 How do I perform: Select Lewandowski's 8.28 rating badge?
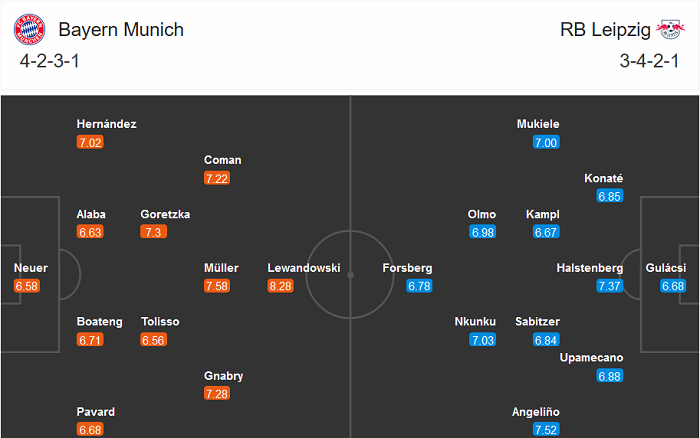coord(280,286)
